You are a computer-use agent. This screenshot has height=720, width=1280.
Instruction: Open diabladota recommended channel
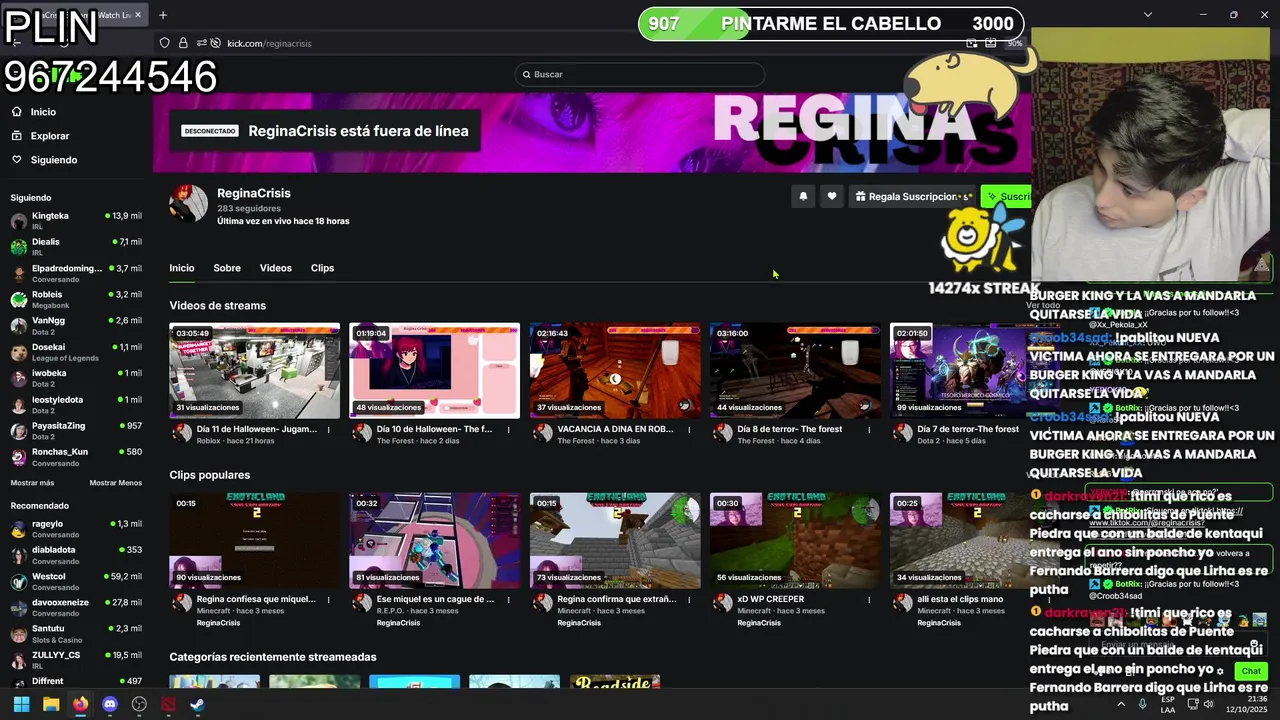coord(76,555)
